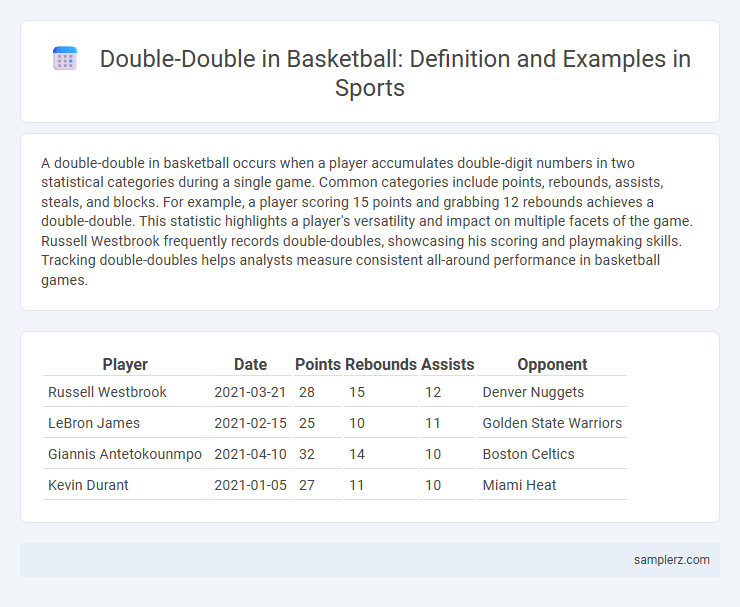Viewport: 740px width, 607px height.
Task: Select the Rebounds column header
Action: tap(381, 364)
